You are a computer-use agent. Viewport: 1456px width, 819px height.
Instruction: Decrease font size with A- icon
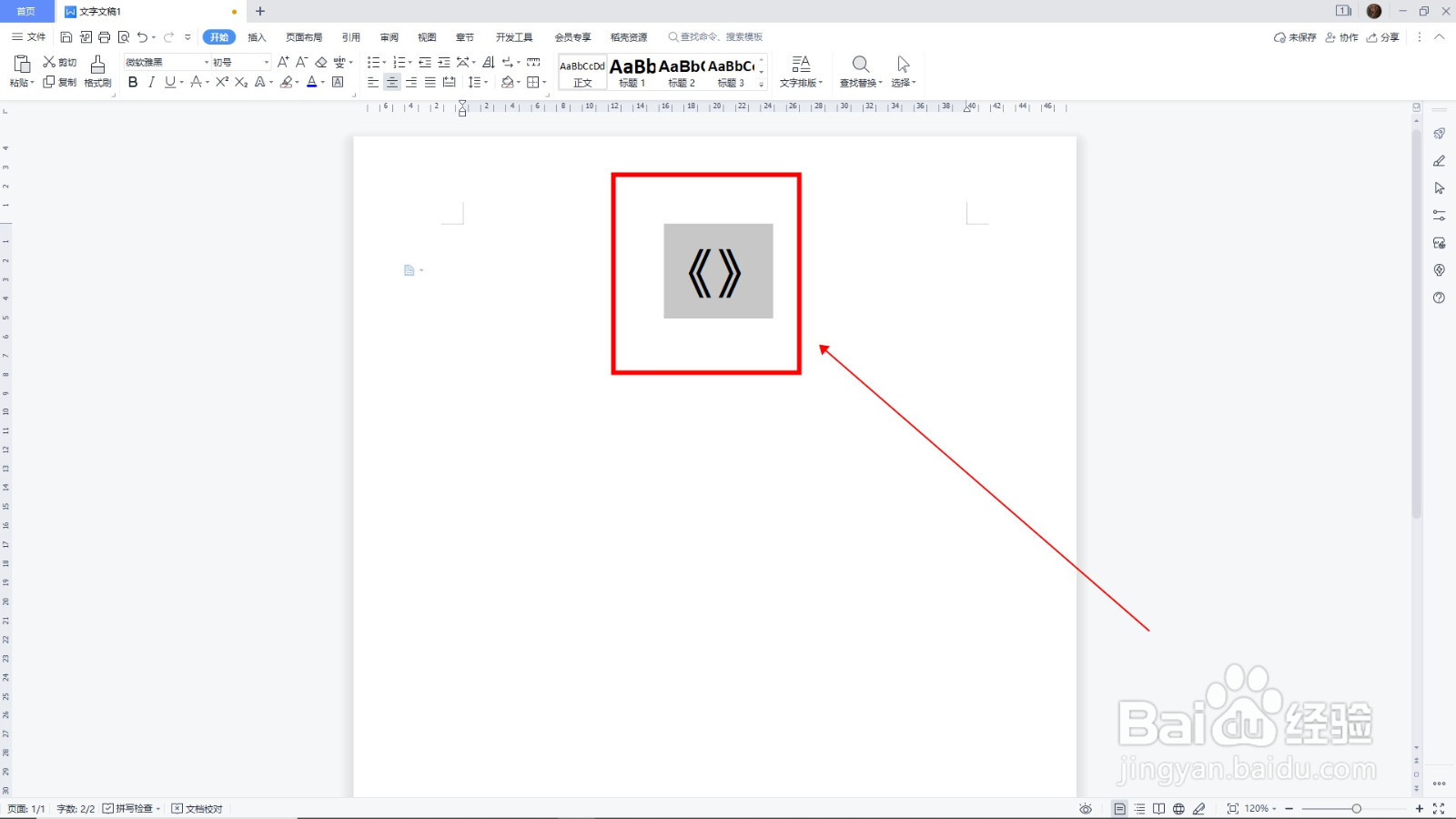coord(302,62)
